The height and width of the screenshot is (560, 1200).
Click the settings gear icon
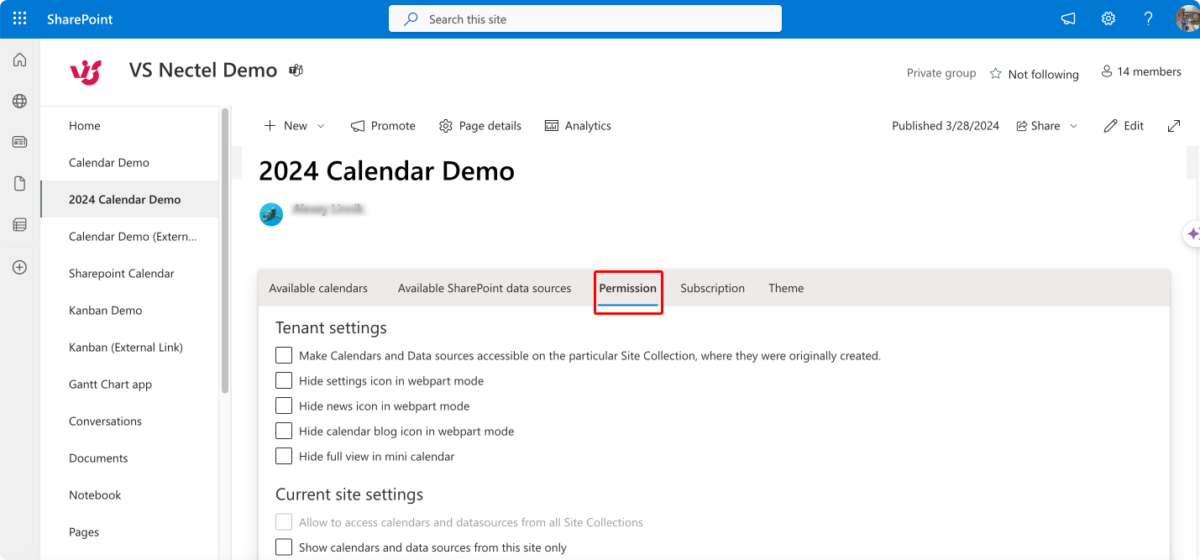pos(1108,19)
